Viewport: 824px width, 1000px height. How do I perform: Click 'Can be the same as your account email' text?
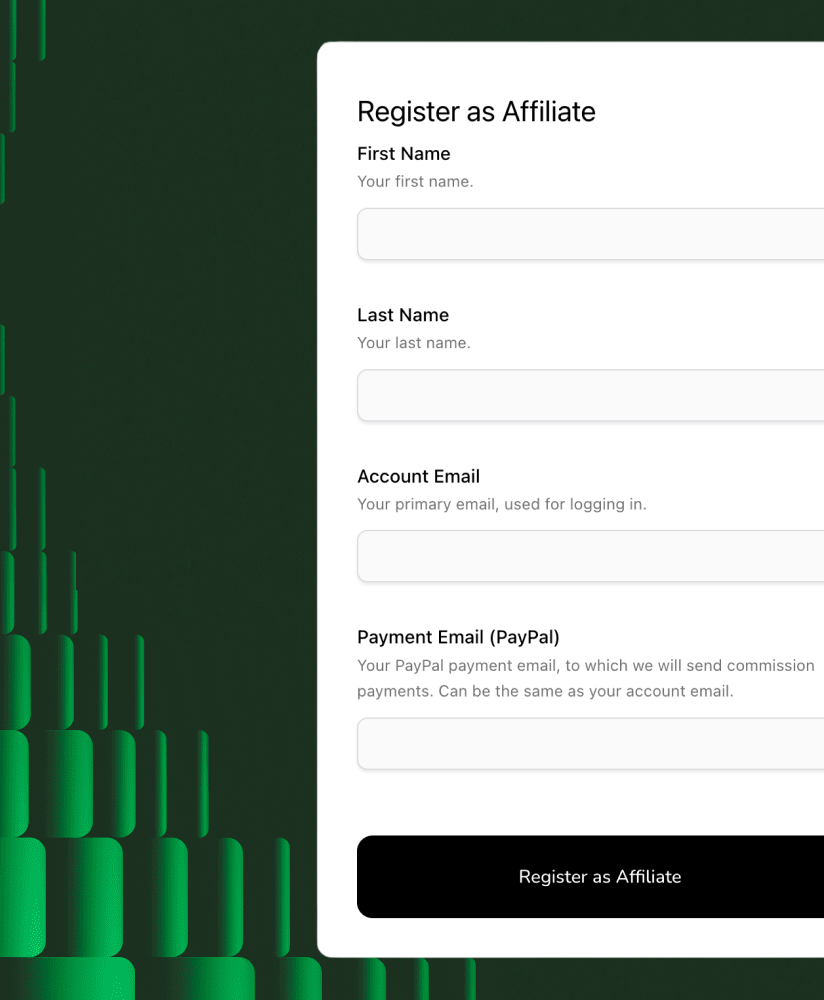coord(585,691)
